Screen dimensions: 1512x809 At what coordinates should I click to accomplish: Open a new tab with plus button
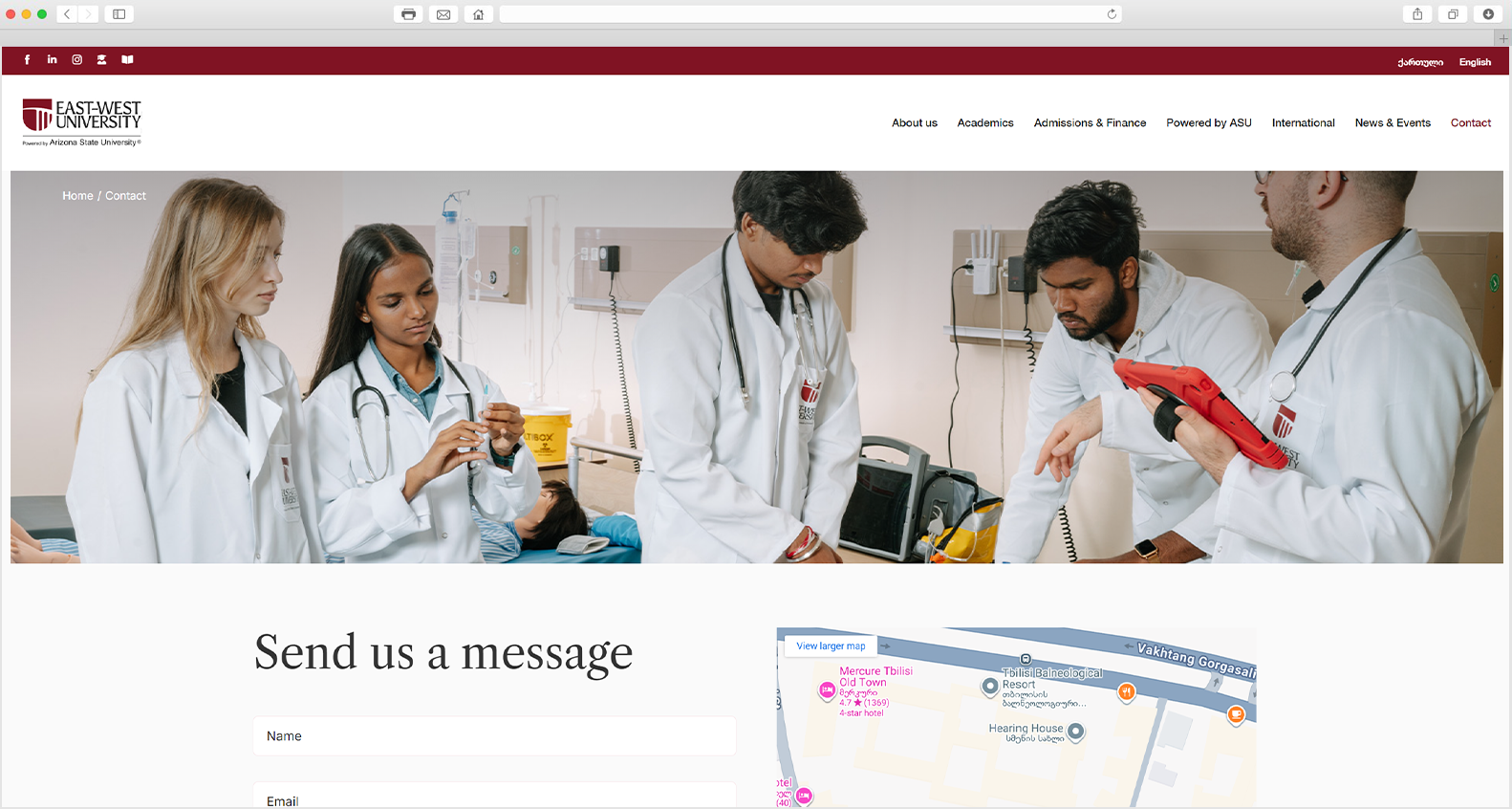tap(1503, 38)
